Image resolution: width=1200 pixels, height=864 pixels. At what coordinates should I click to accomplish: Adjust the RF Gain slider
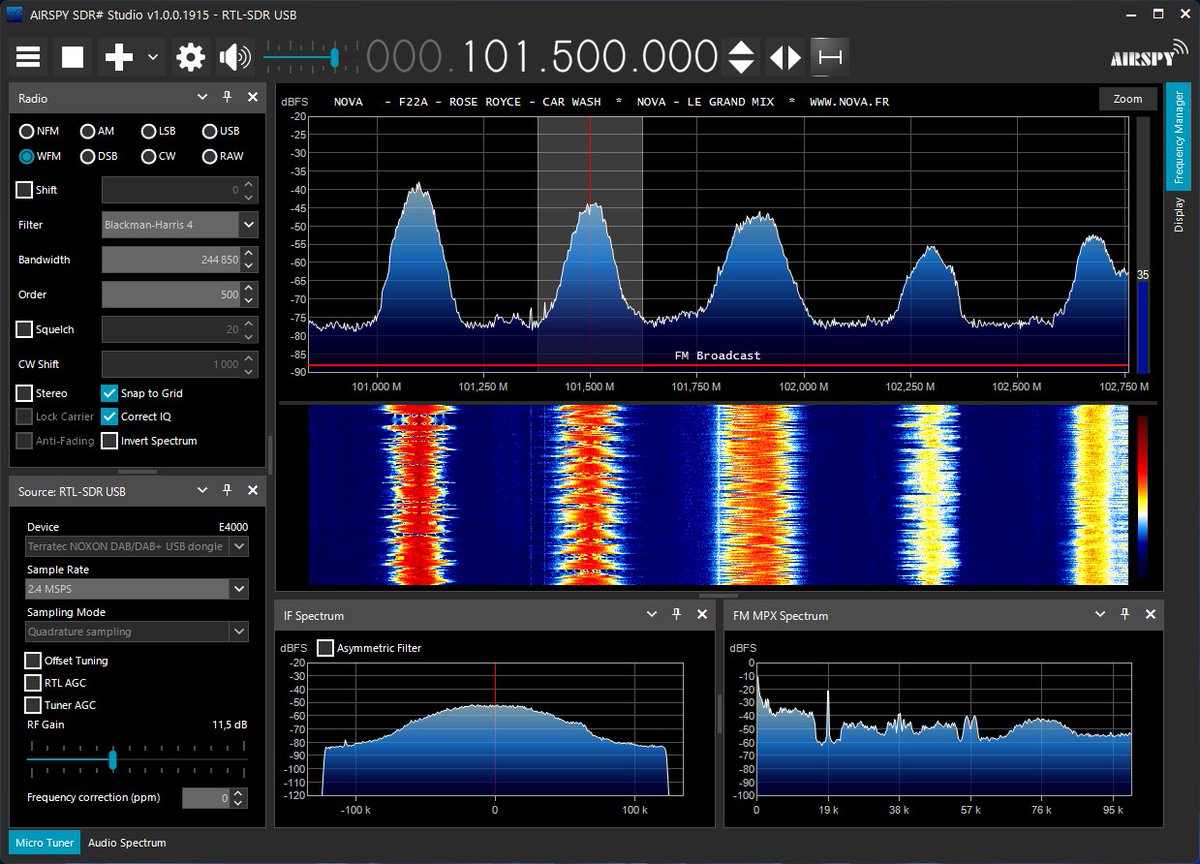tap(112, 760)
